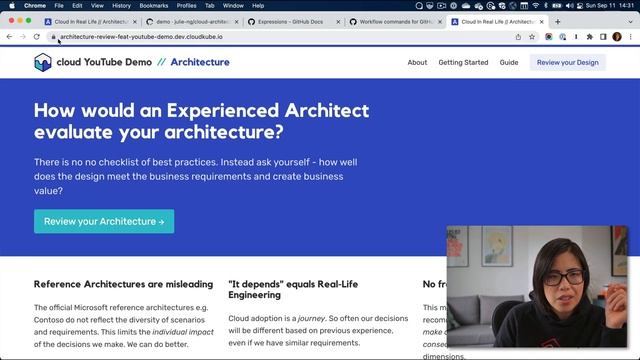Open the Window menu
Image resolution: width=640 pixels, height=360 pixels.
(x=233, y=6)
